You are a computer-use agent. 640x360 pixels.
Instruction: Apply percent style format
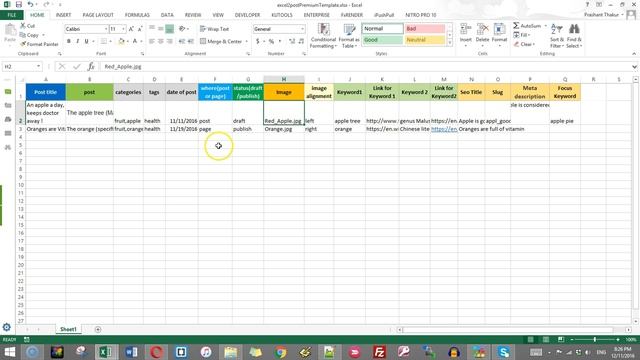[x=271, y=41]
